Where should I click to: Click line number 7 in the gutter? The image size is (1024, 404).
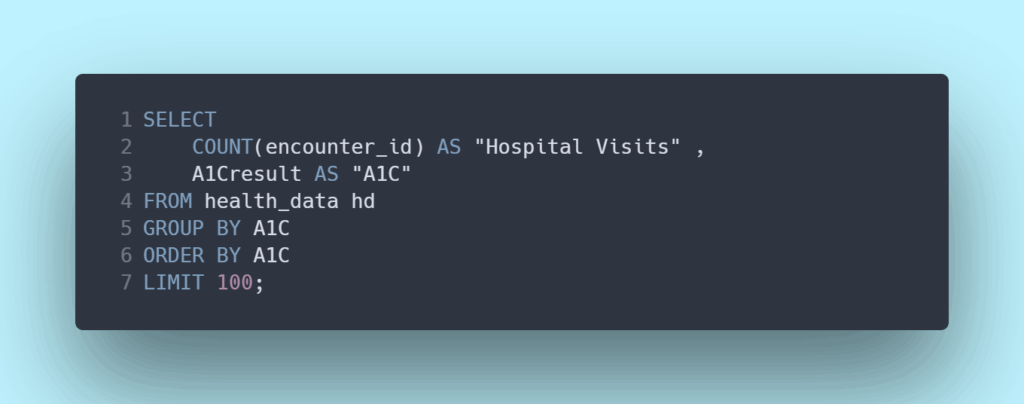[126, 282]
